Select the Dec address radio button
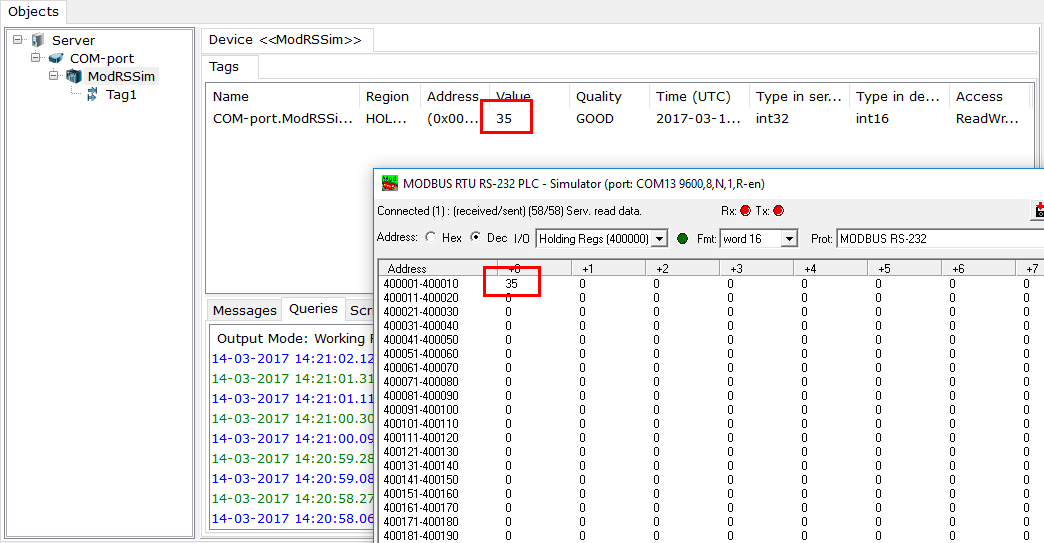The width and height of the screenshot is (1044, 543). [475, 238]
